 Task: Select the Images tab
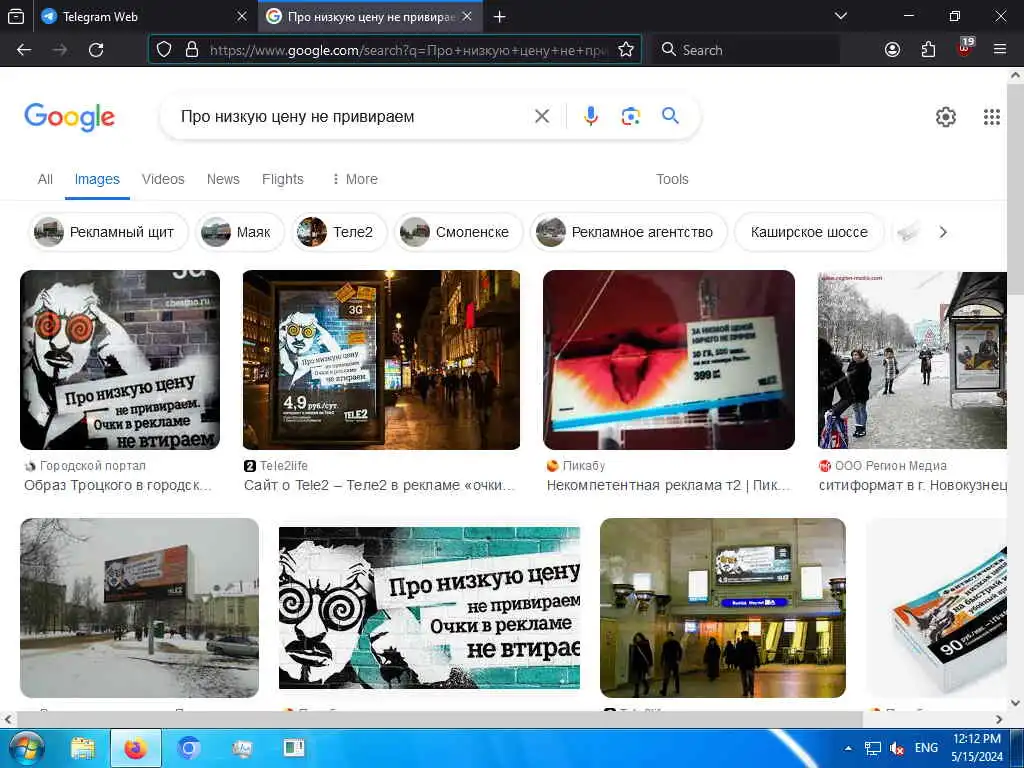(97, 179)
